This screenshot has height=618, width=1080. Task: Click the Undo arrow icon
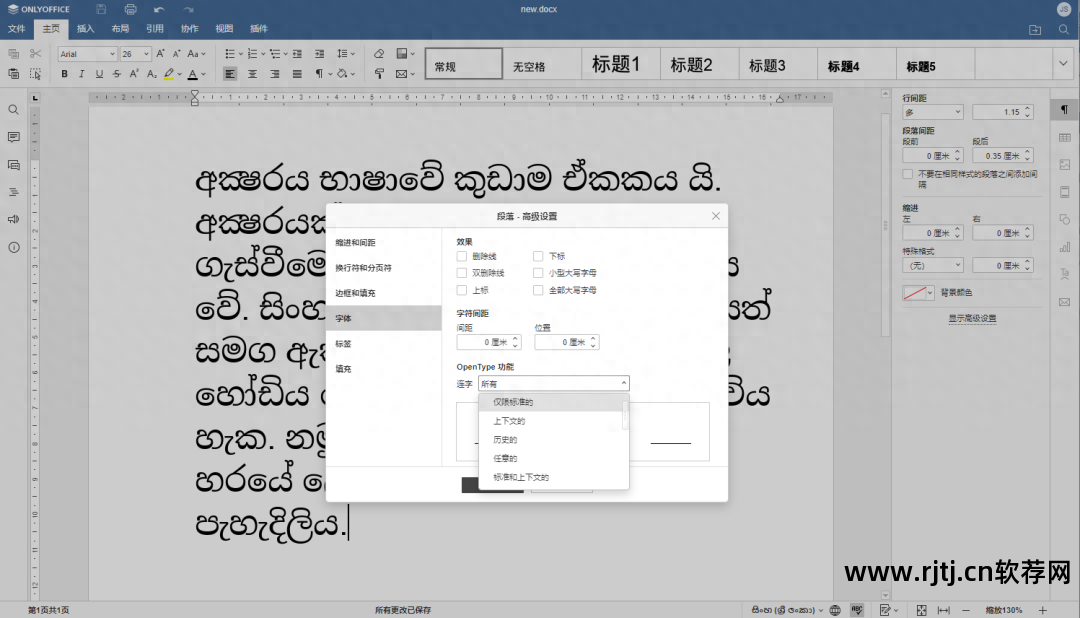pyautogui.click(x=159, y=9)
